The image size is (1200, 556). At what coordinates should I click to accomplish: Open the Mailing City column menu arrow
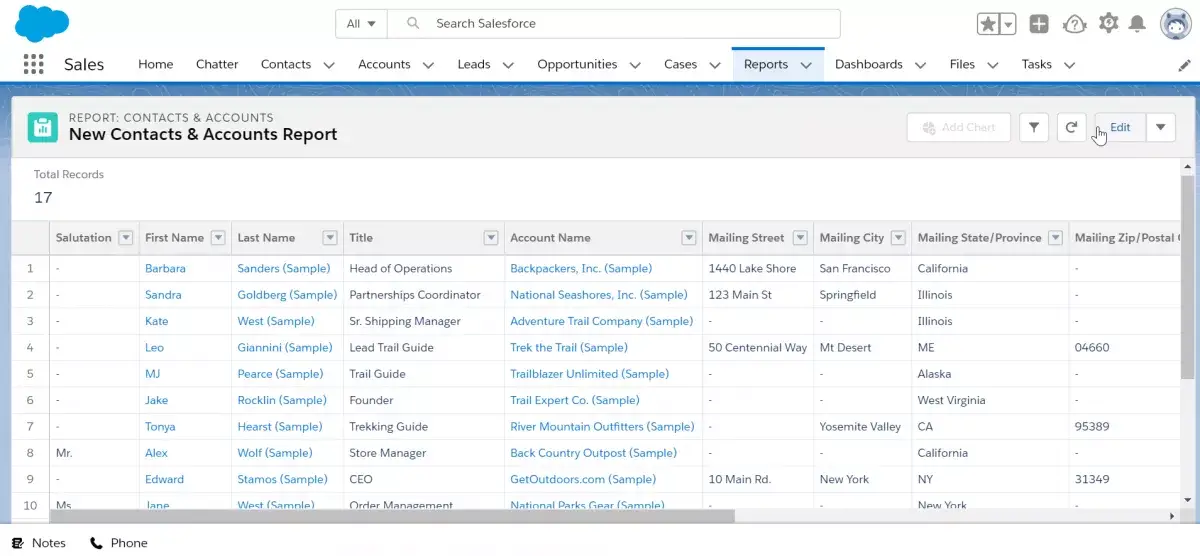[x=899, y=238]
